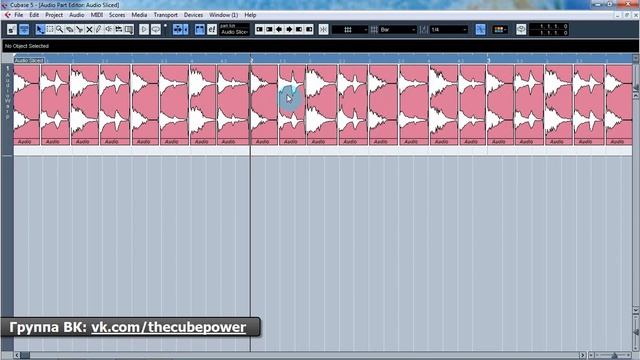
Task: Click the horizontal scrollbar right arrow
Action: (x=583, y=356)
